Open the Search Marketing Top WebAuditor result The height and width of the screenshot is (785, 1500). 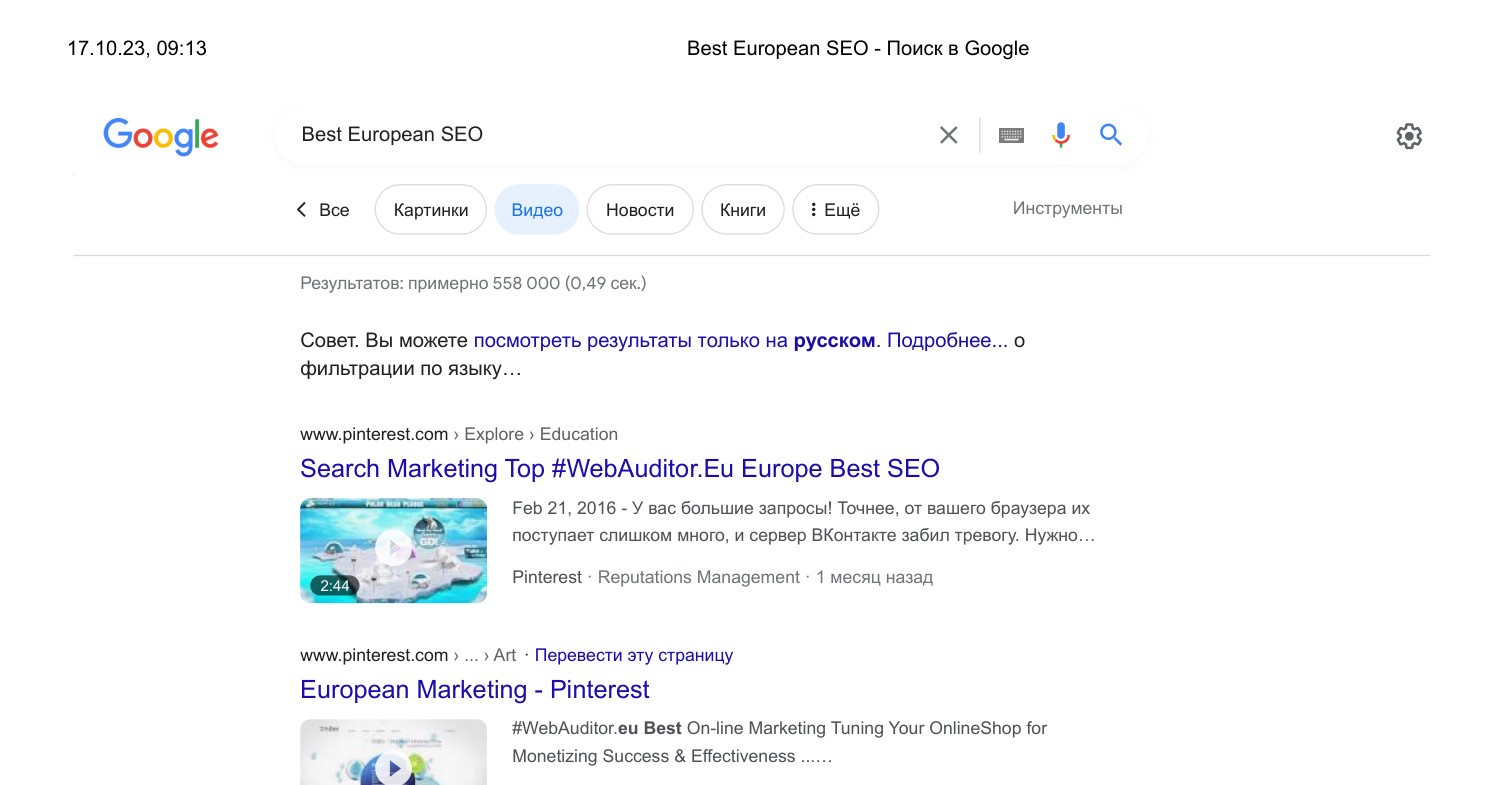(619, 468)
